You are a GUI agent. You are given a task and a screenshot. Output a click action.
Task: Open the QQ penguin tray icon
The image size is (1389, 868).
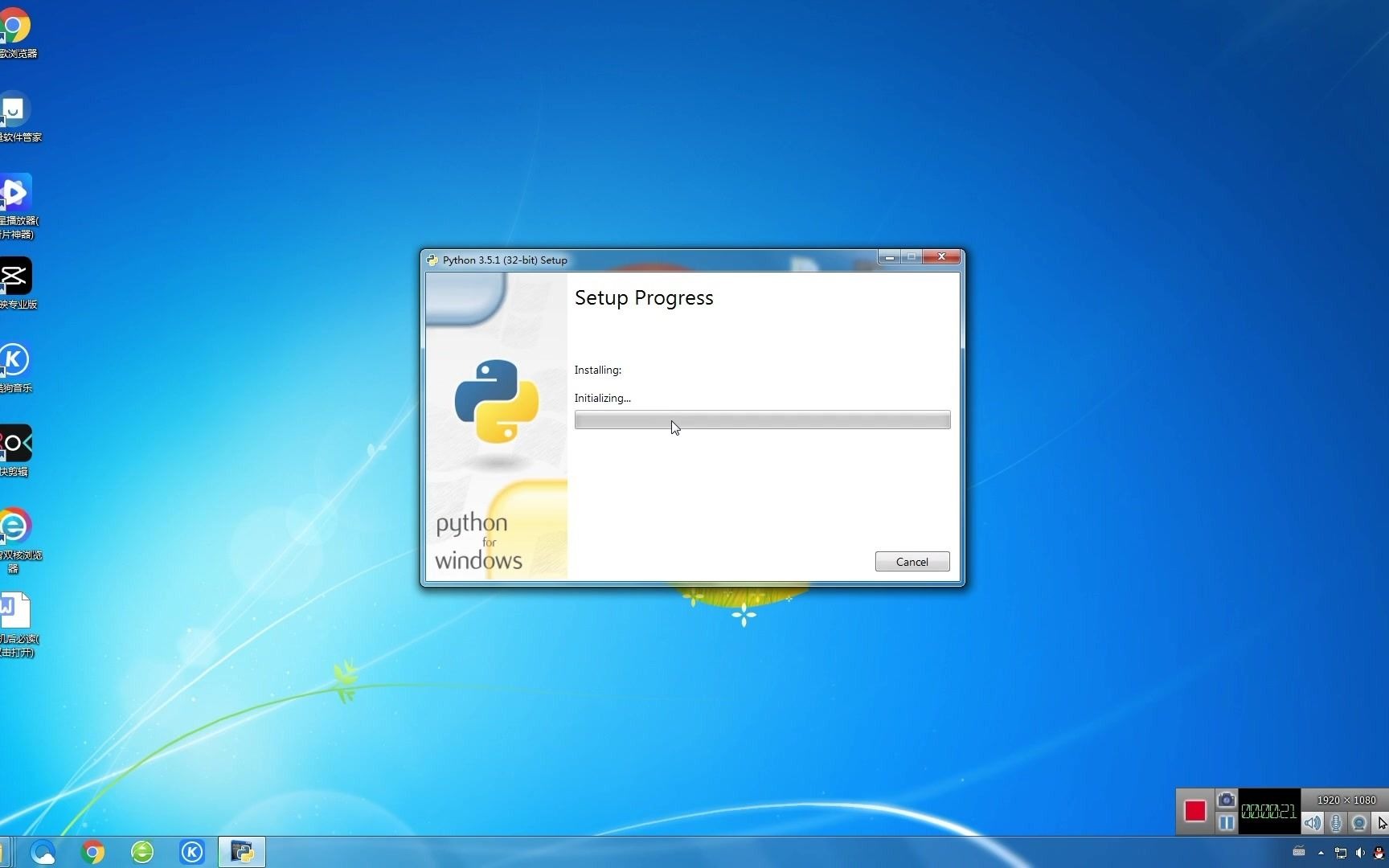pos(1379,853)
